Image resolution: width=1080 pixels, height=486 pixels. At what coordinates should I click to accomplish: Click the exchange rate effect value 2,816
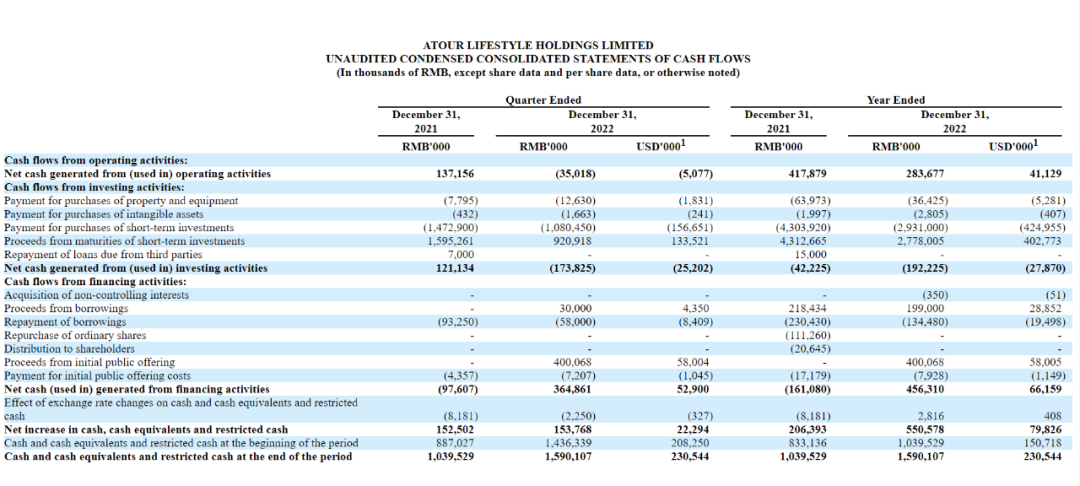click(x=933, y=416)
